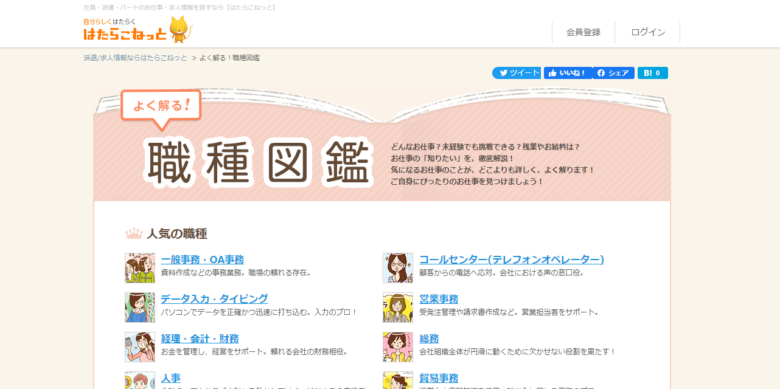Open the データ入力・タイピング link
Screen dimensions: 780x389
(214, 299)
